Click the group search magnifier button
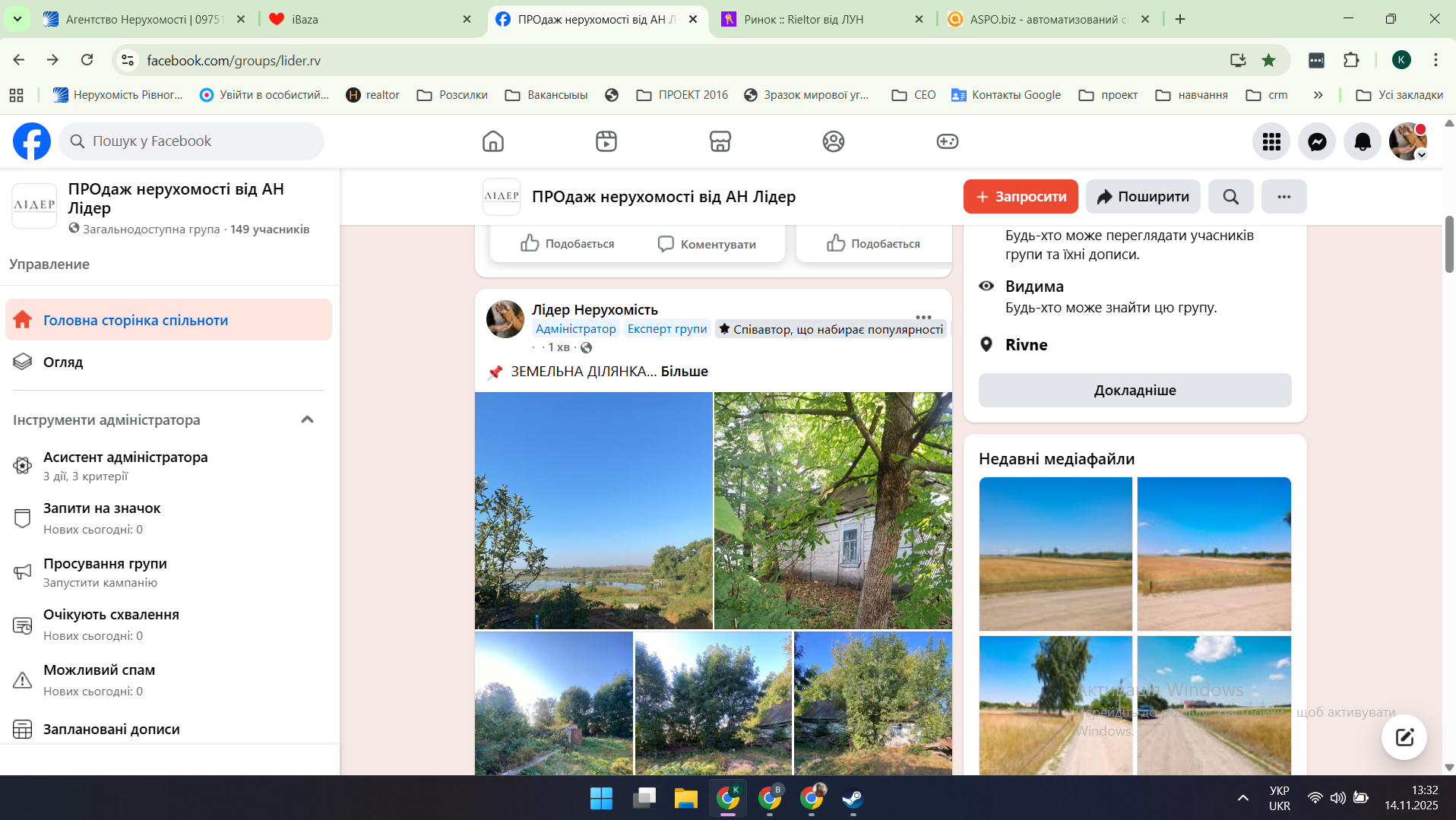Viewport: 1456px width, 820px height. tap(1231, 197)
